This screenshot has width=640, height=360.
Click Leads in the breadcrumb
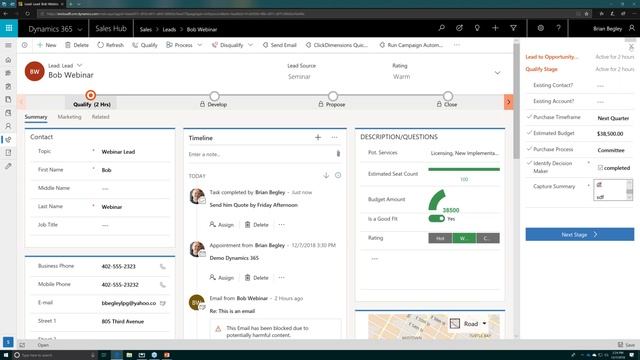click(x=169, y=29)
